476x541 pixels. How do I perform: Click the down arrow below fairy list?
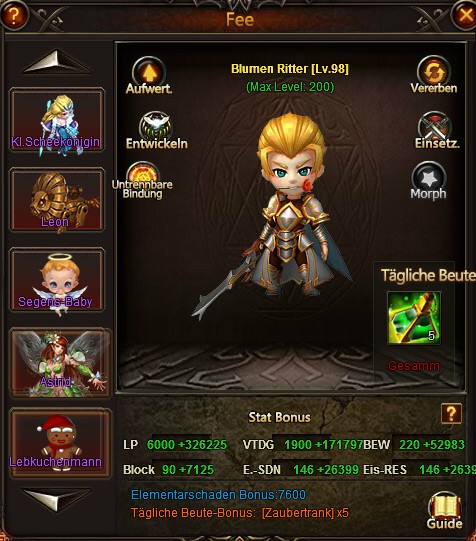click(x=57, y=499)
